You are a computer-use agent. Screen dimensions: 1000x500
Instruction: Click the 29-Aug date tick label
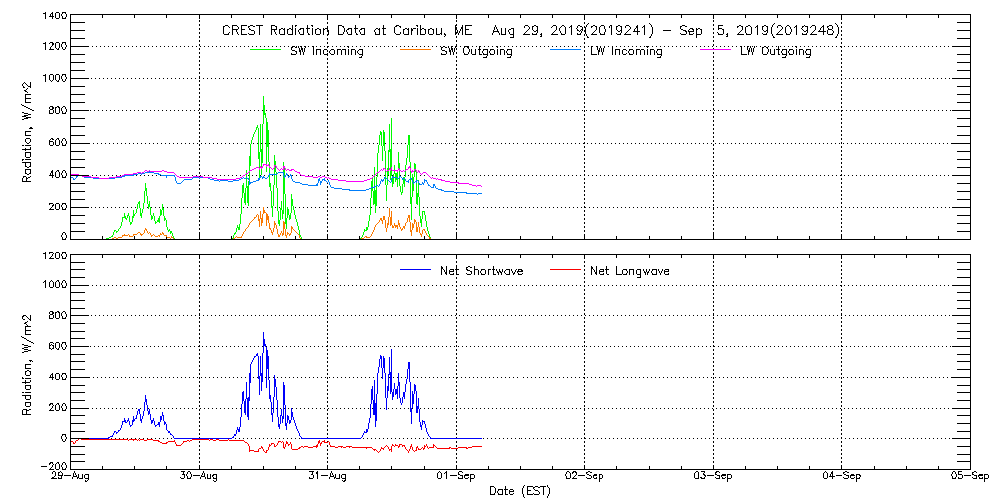pyautogui.click(x=72, y=477)
